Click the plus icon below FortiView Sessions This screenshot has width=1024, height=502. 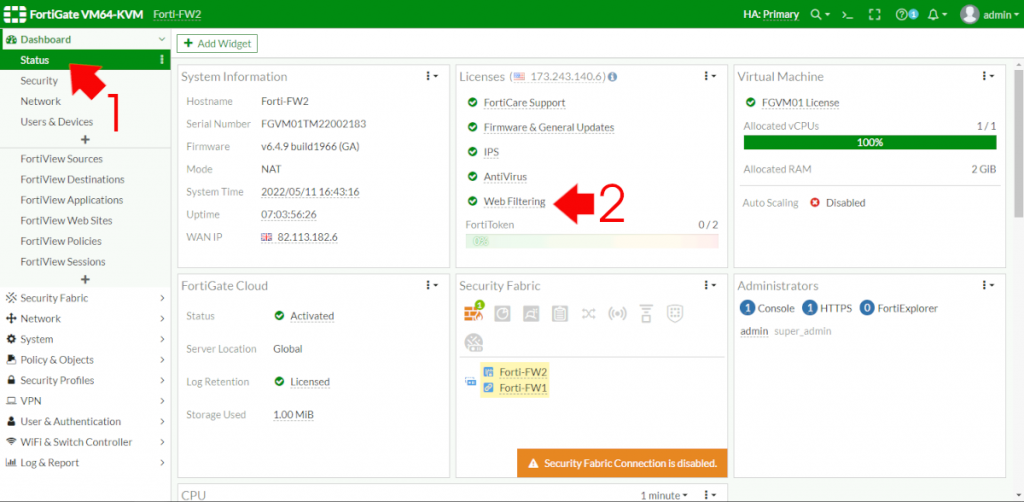tap(85, 279)
